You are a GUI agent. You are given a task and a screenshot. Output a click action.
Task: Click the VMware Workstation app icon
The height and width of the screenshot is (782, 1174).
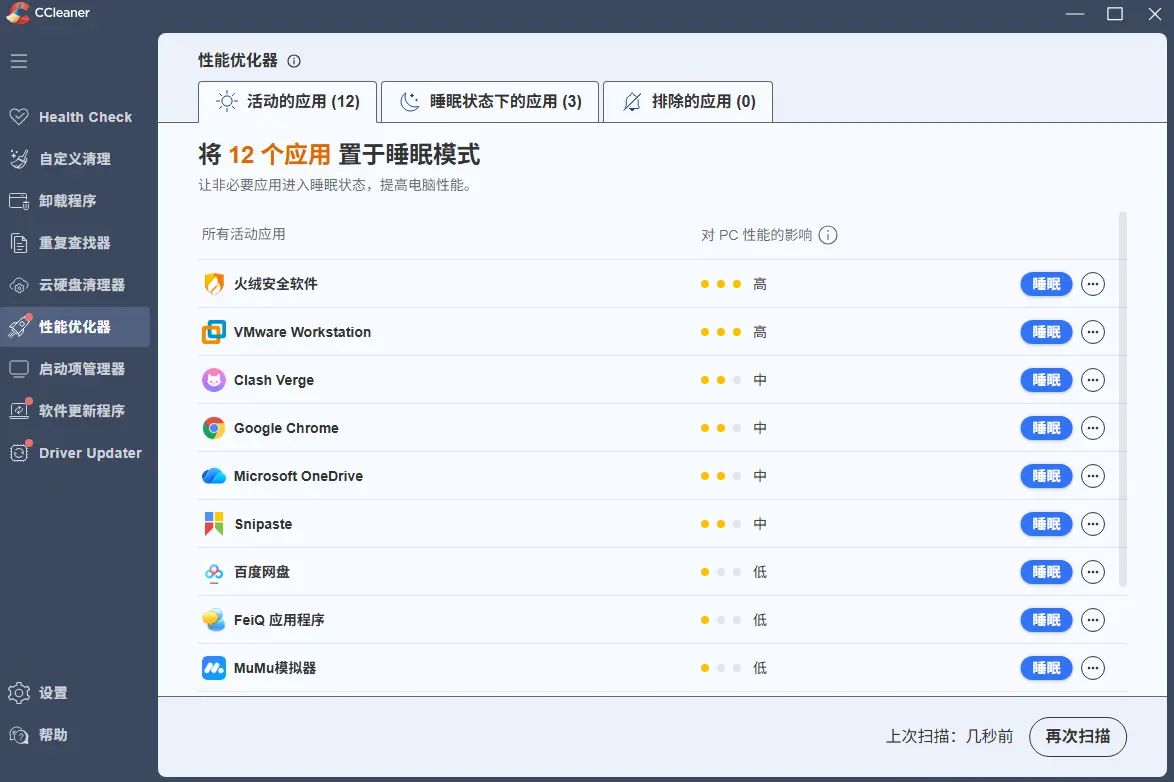[214, 332]
